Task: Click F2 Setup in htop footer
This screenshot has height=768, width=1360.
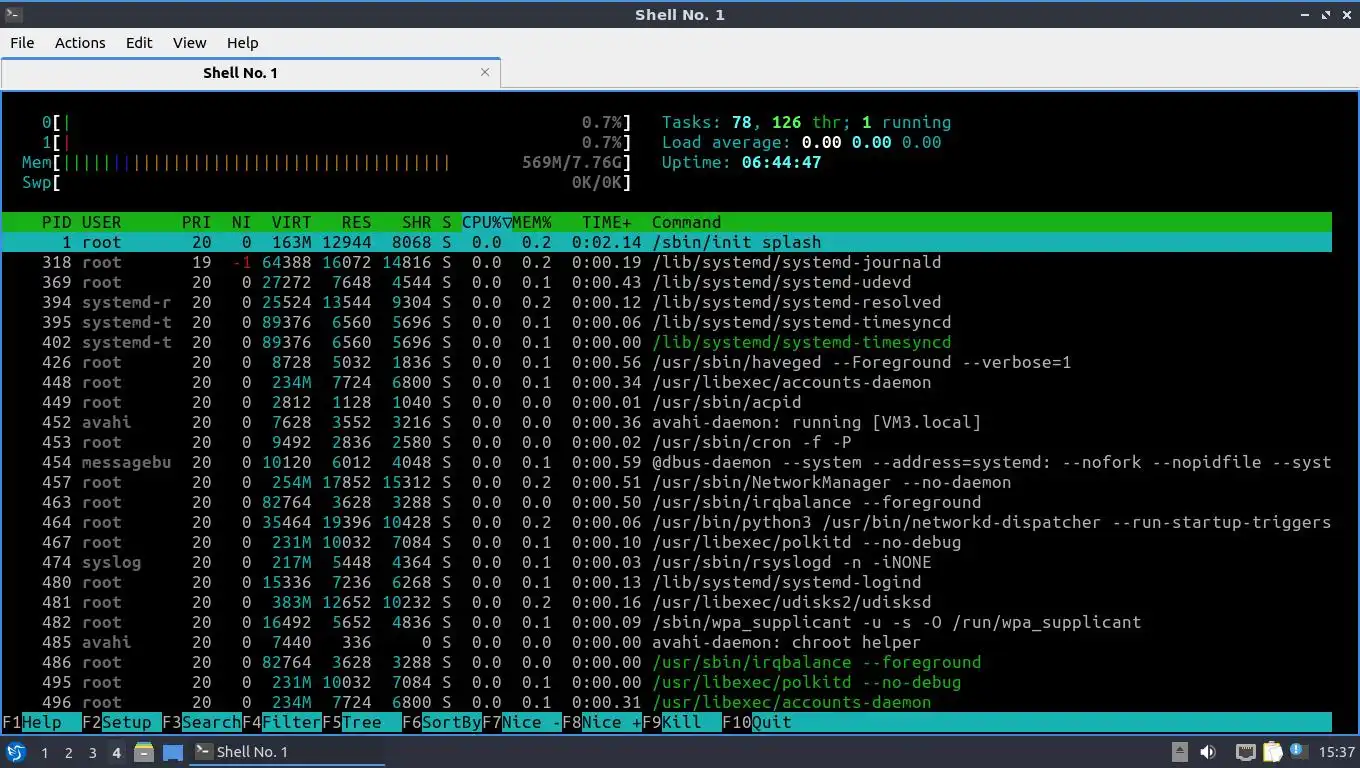Action: [x=121, y=722]
